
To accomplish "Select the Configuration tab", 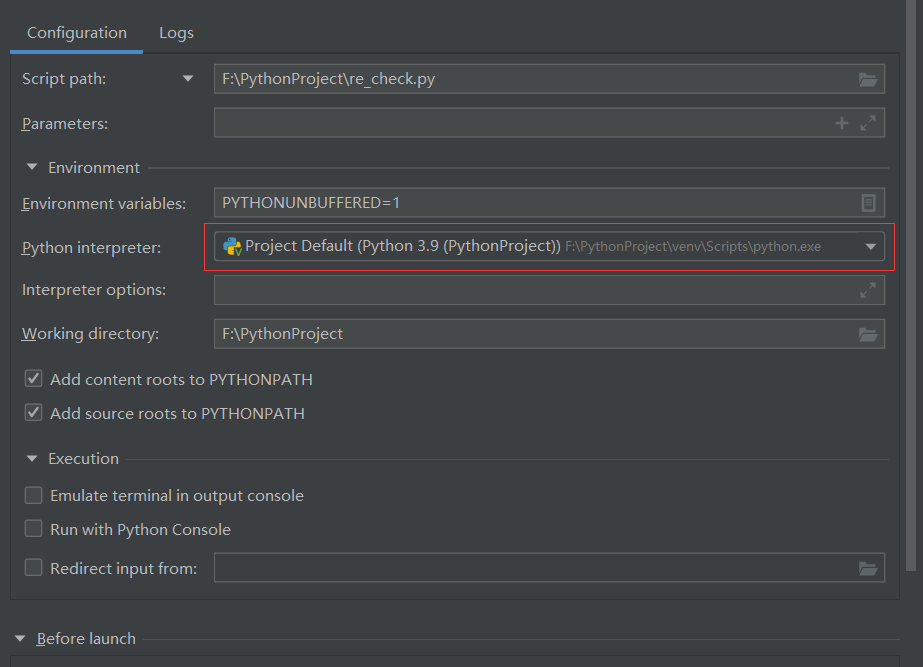I will [75, 32].
